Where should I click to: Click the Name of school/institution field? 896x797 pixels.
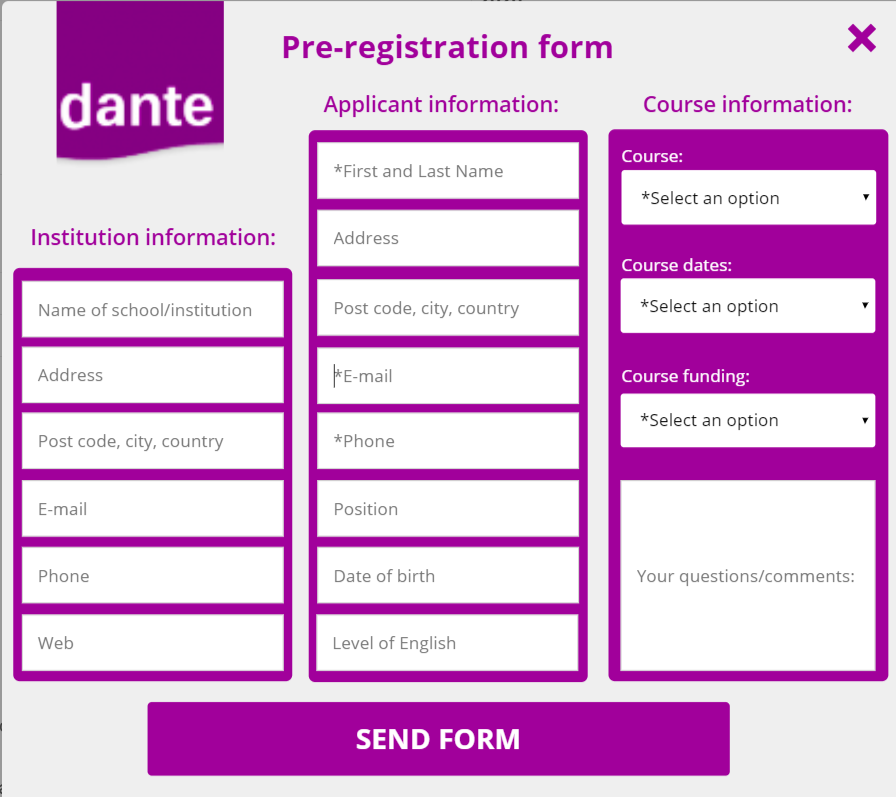pos(153,310)
